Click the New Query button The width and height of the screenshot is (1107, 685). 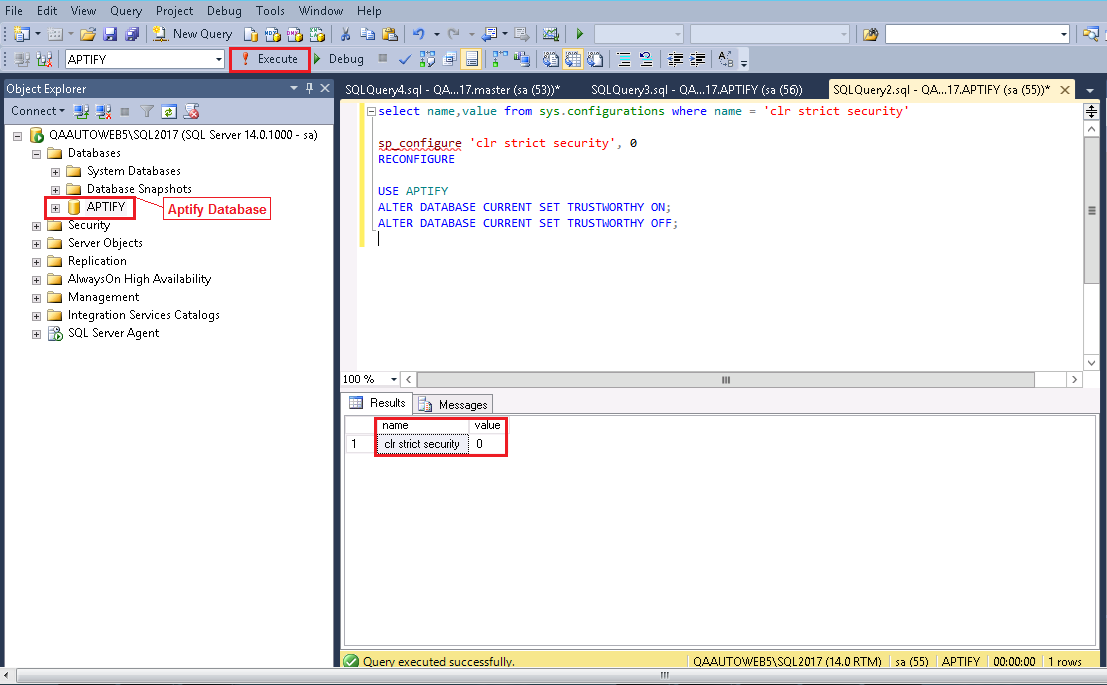click(x=193, y=34)
